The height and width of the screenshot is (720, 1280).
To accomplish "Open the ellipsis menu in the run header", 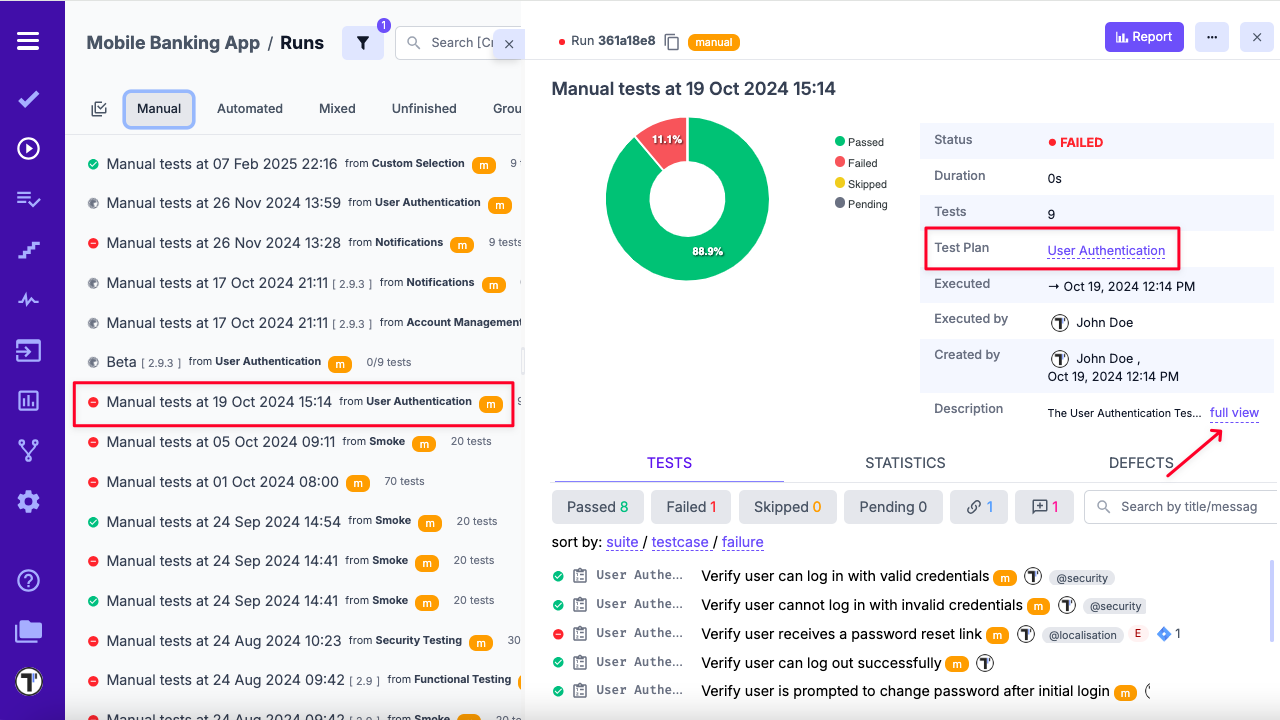I will point(1212,37).
